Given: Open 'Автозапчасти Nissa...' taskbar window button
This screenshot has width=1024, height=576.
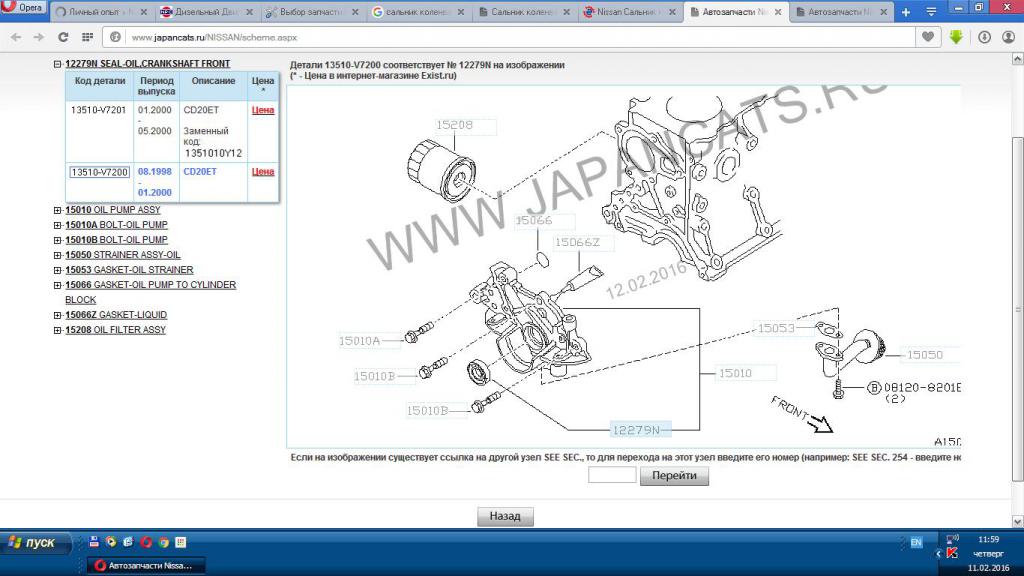Looking at the screenshot, I should [x=146, y=566].
